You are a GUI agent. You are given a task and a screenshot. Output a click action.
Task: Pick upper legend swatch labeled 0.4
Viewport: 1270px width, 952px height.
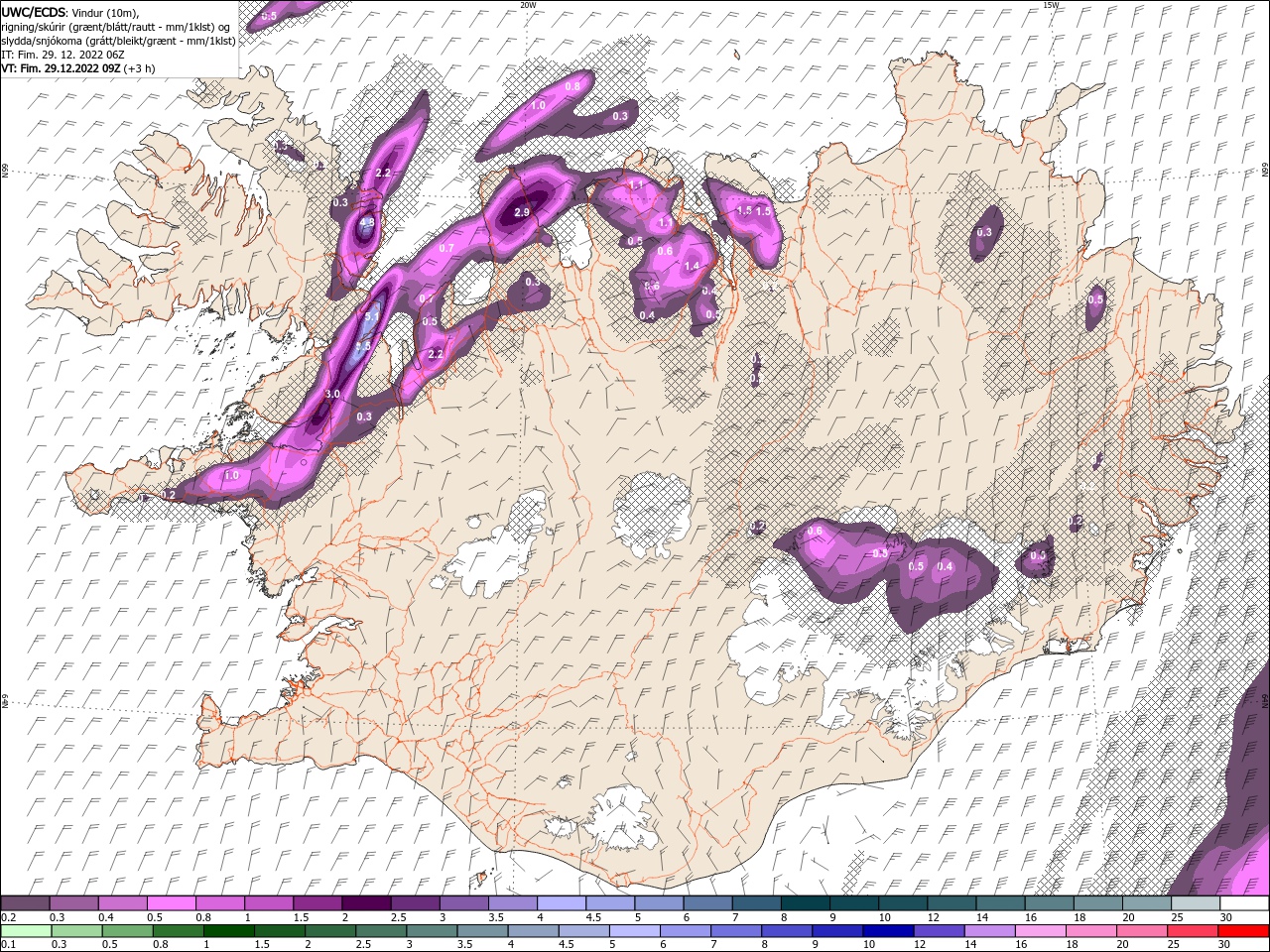point(122,903)
